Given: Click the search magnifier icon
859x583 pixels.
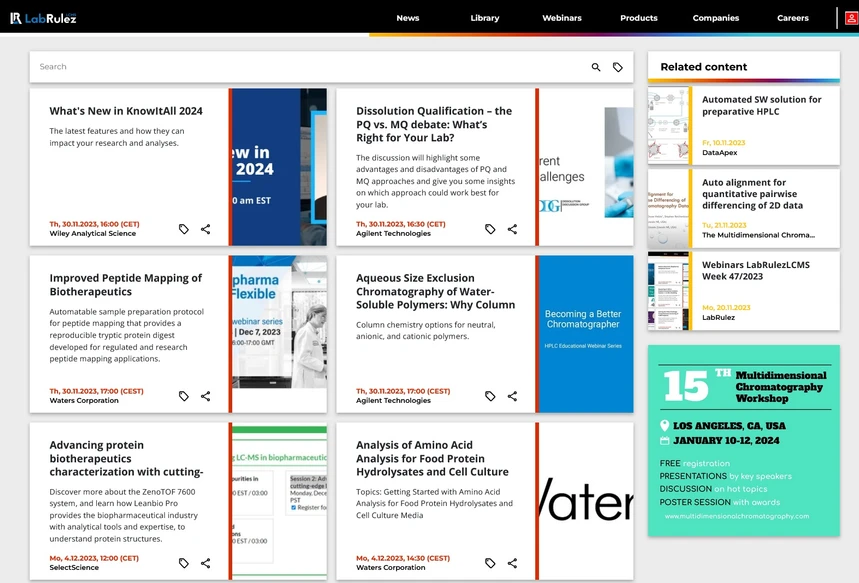Looking at the screenshot, I should (596, 67).
